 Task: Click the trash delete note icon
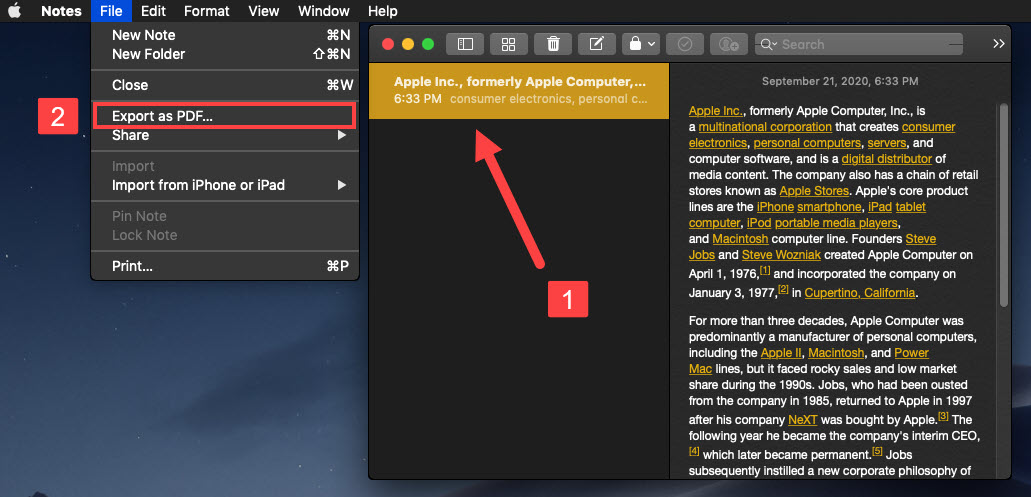pos(553,44)
